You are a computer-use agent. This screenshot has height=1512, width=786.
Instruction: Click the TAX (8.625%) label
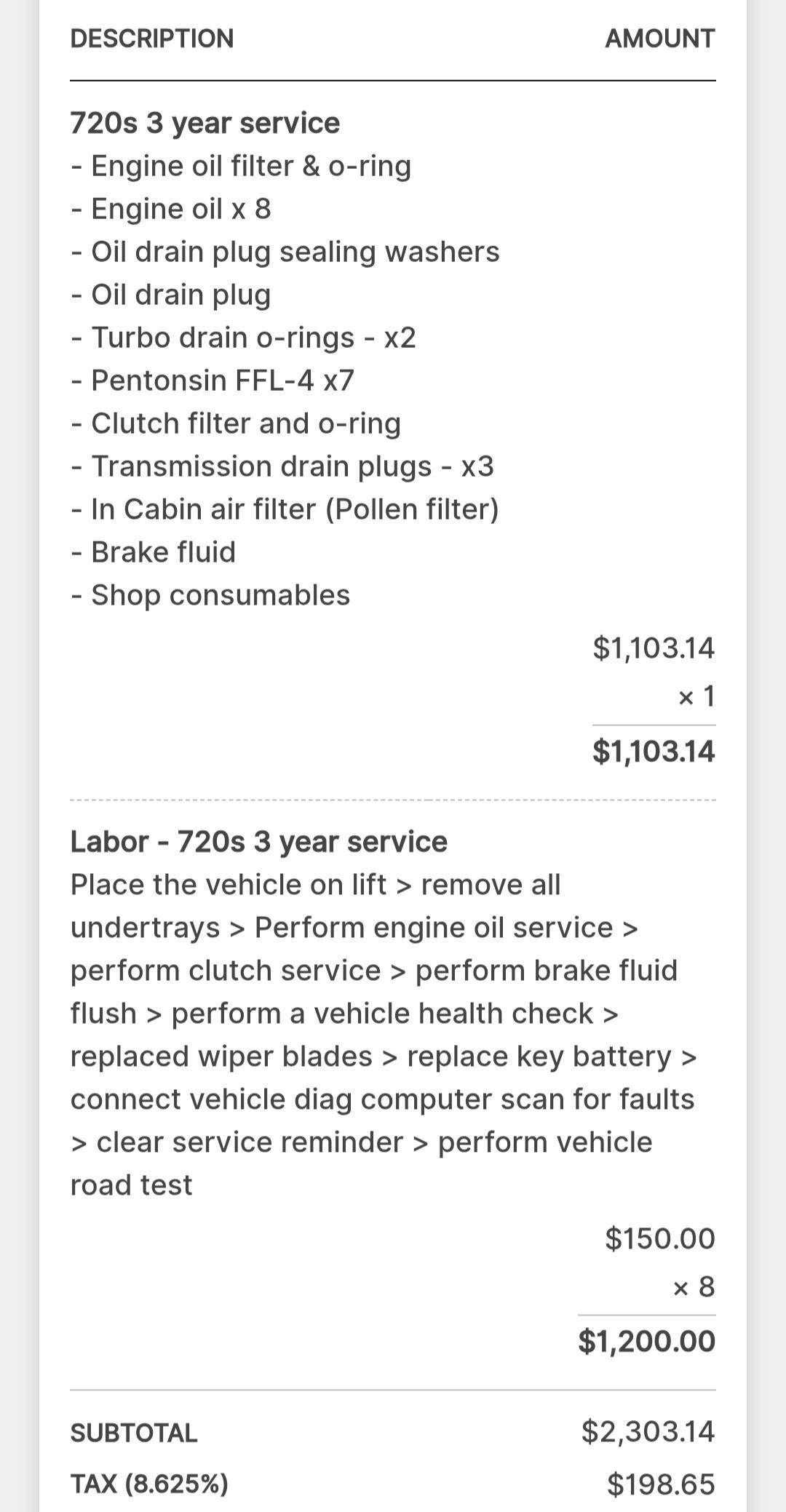tap(149, 1484)
